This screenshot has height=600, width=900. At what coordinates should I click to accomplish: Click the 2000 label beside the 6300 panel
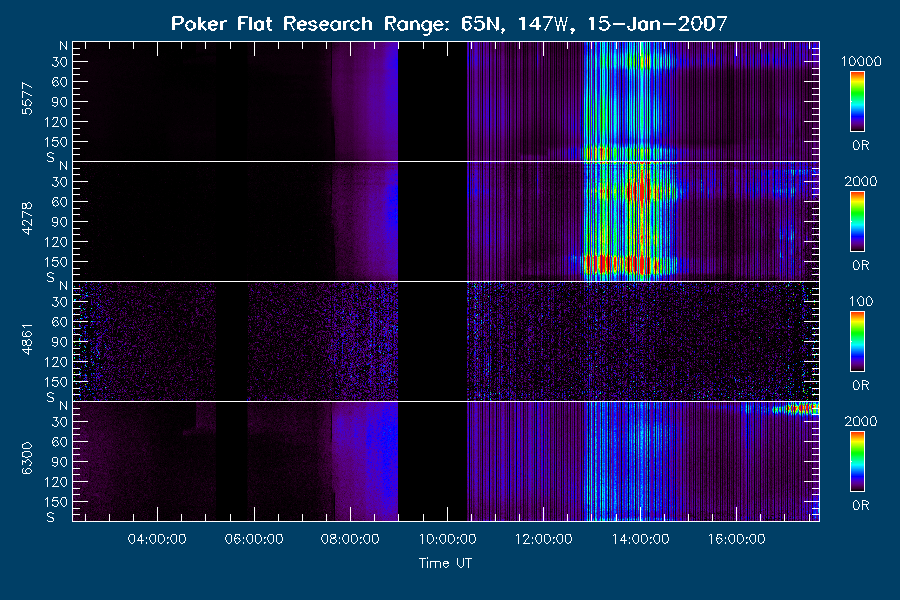tap(861, 421)
